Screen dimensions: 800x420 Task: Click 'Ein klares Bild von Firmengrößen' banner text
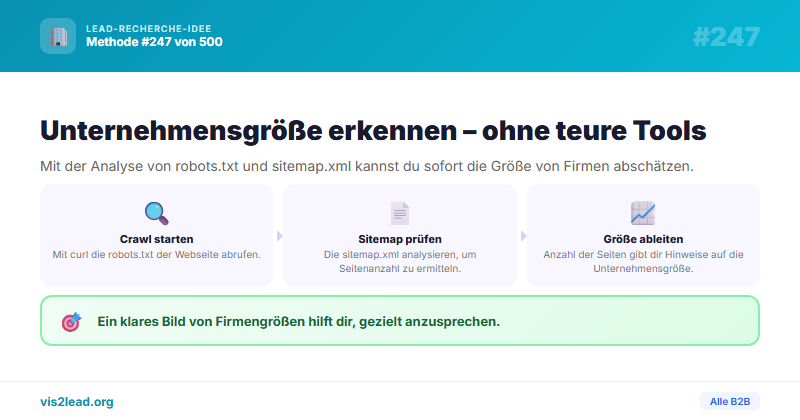point(298,322)
